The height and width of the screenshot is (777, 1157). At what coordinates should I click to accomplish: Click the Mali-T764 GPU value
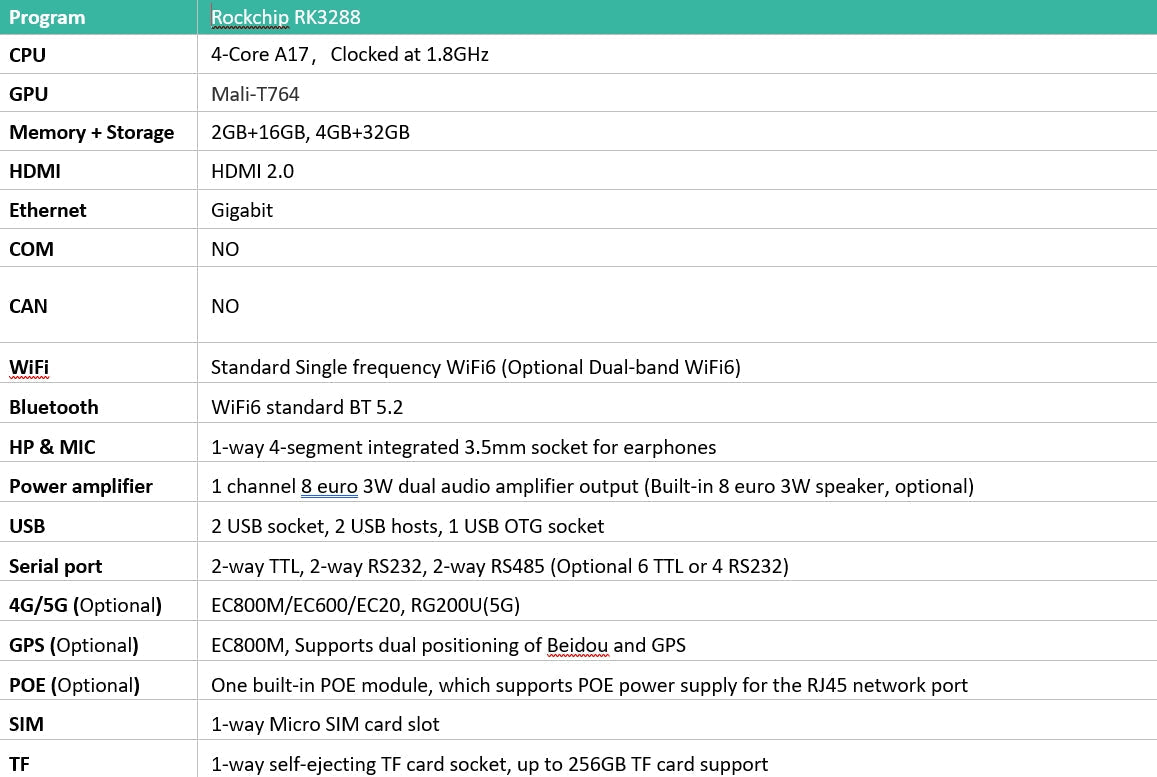[255, 94]
